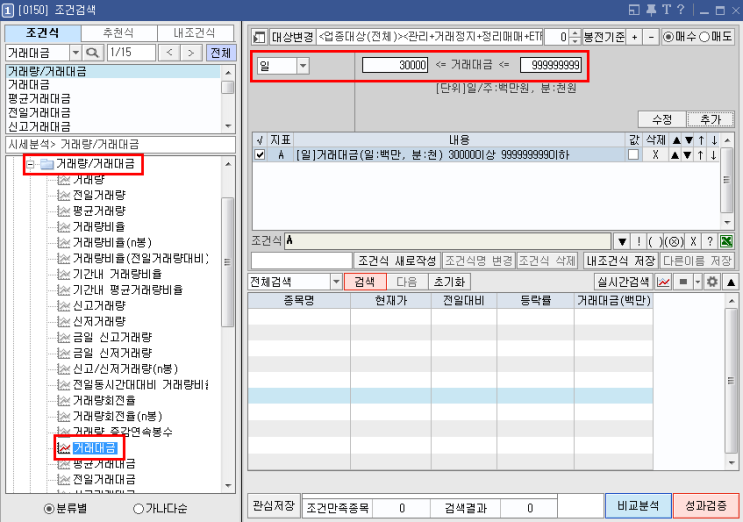
Task: Switch to the 조건식 tab
Action: (43, 33)
